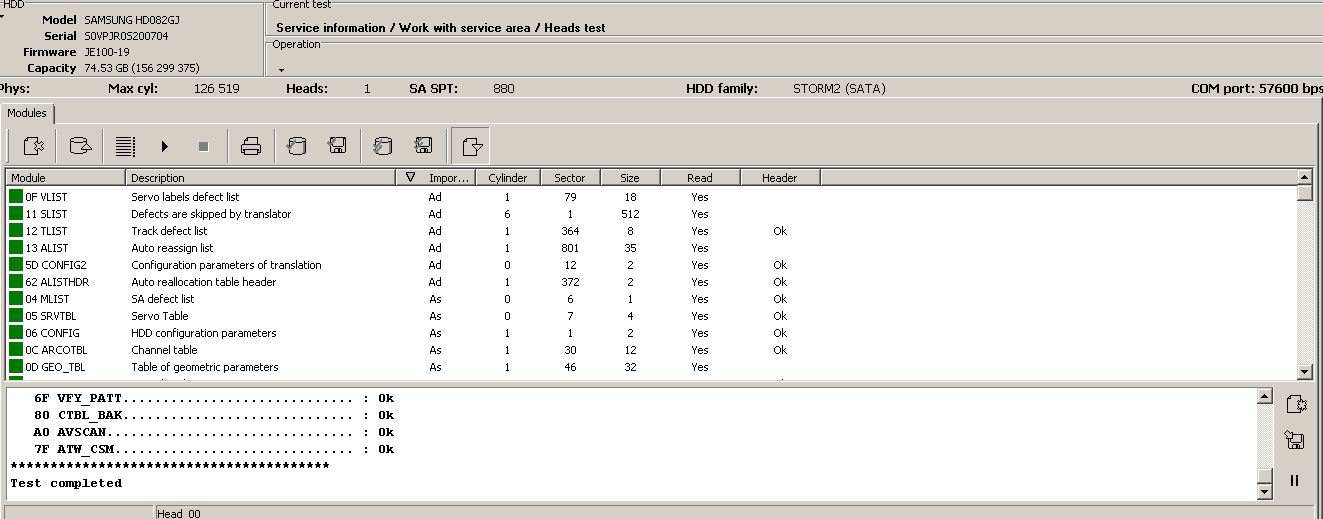Start the test with play button

pyautogui.click(x=164, y=147)
